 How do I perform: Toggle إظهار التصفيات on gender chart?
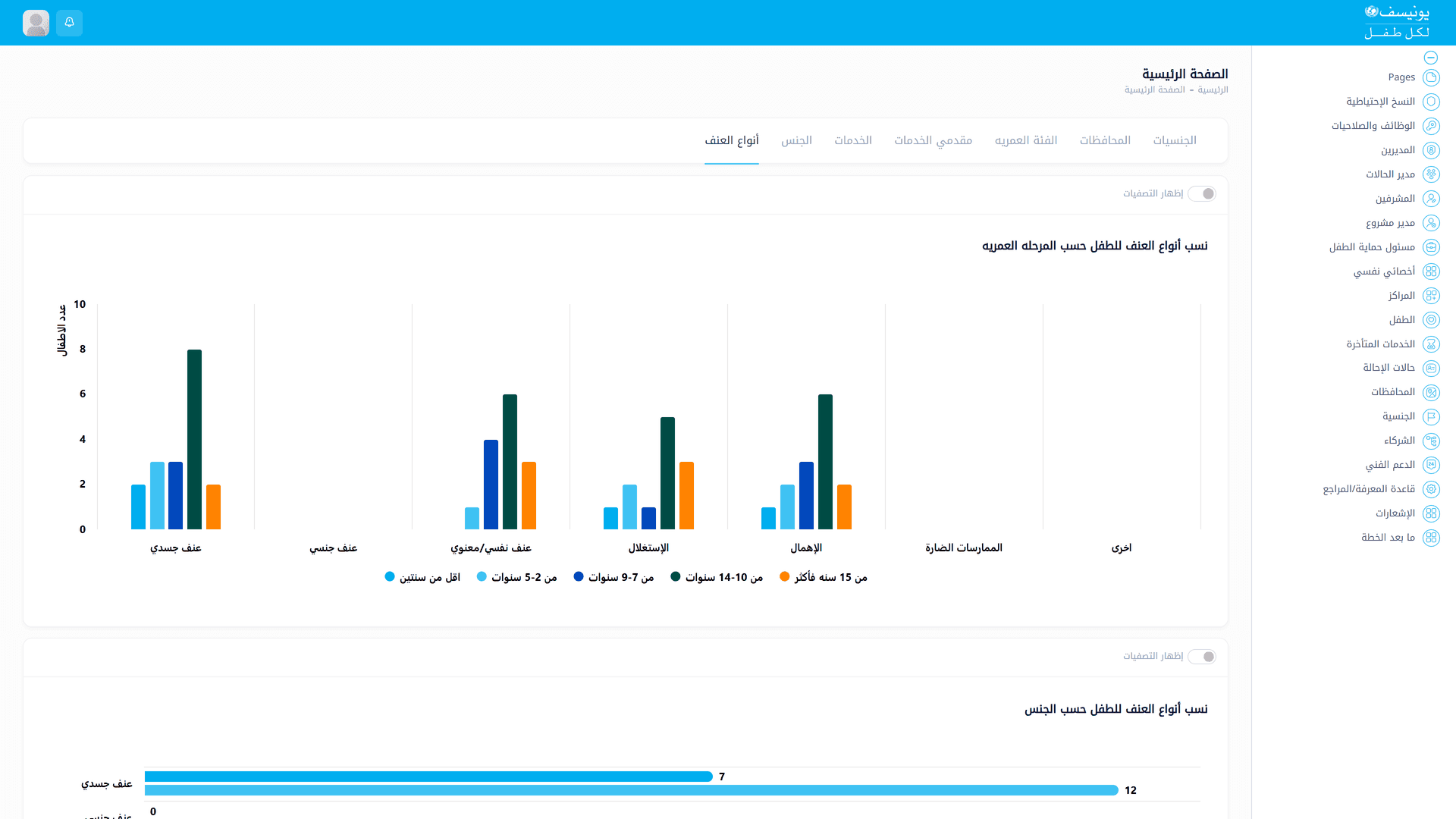(1202, 657)
